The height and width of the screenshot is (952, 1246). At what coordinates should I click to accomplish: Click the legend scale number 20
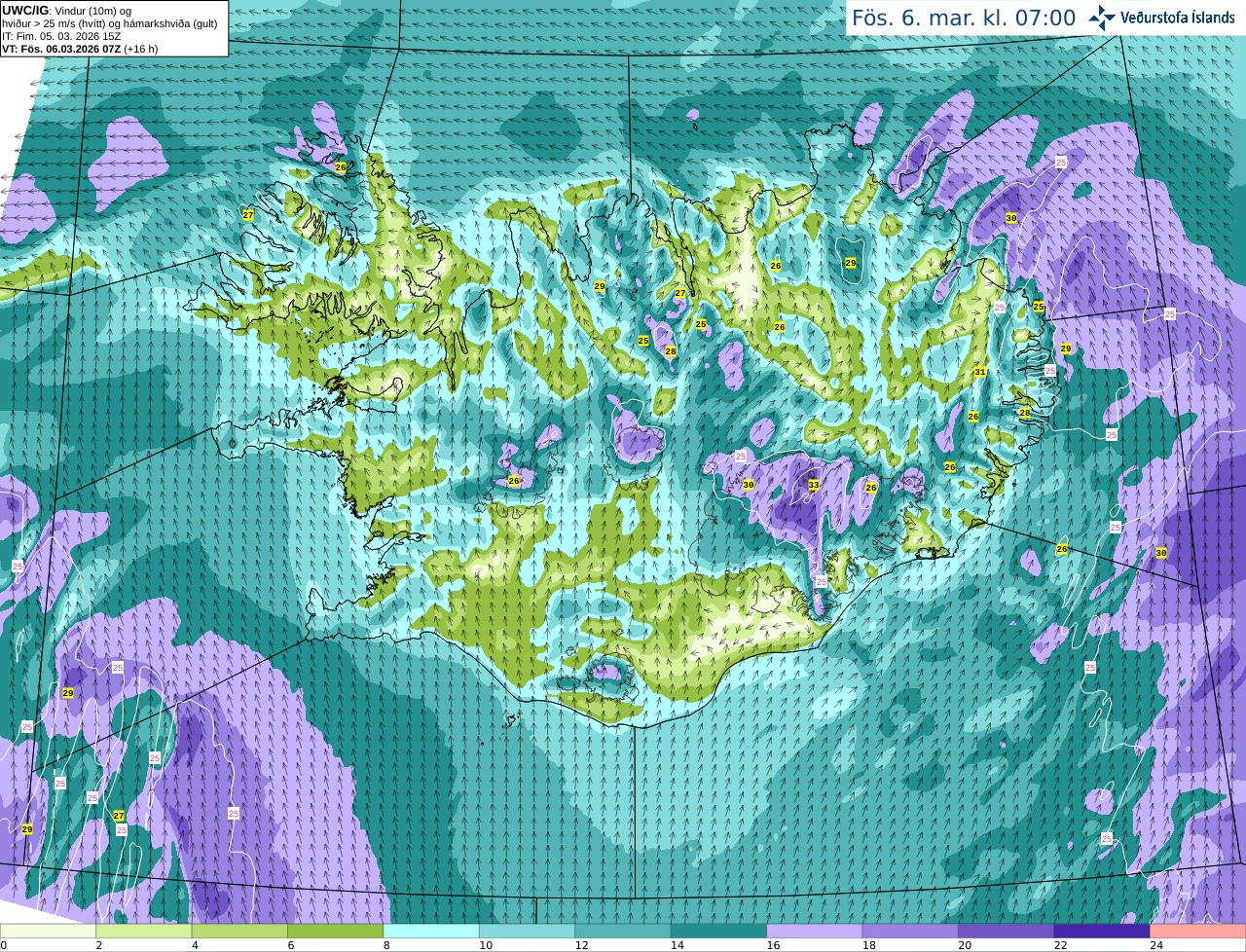pyautogui.click(x=965, y=945)
